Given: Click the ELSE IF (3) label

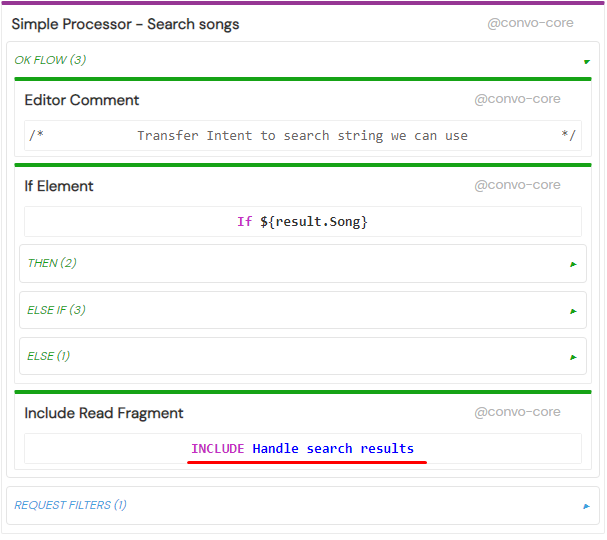Looking at the screenshot, I should point(57,310).
